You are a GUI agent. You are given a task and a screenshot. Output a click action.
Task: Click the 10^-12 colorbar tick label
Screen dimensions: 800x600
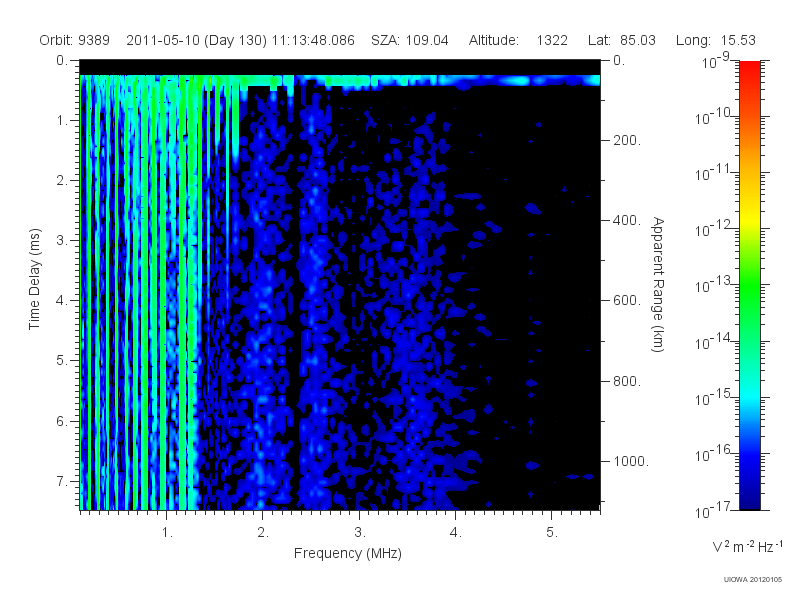pos(715,229)
